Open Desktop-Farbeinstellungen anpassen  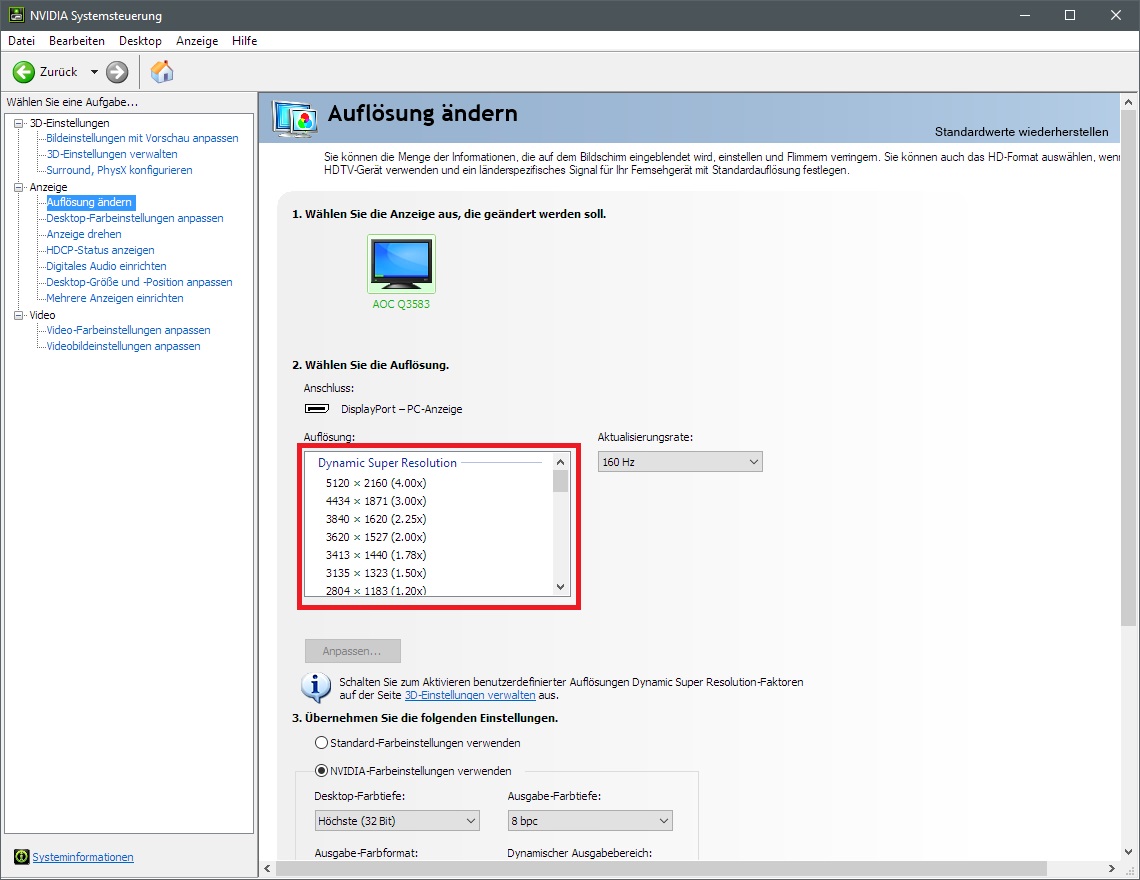(135, 218)
